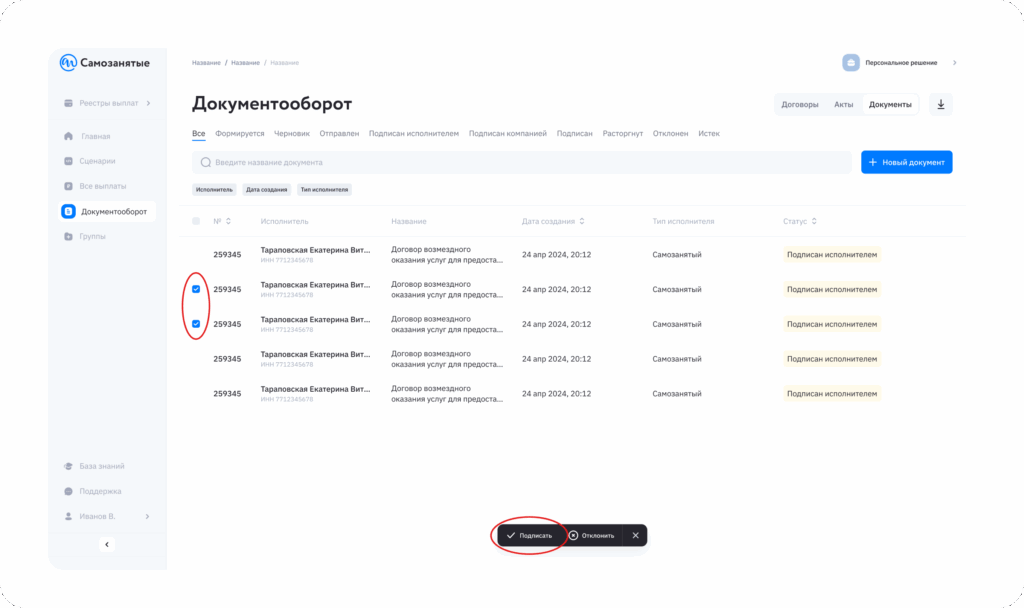Switch to the Черновик tab

click(292, 133)
